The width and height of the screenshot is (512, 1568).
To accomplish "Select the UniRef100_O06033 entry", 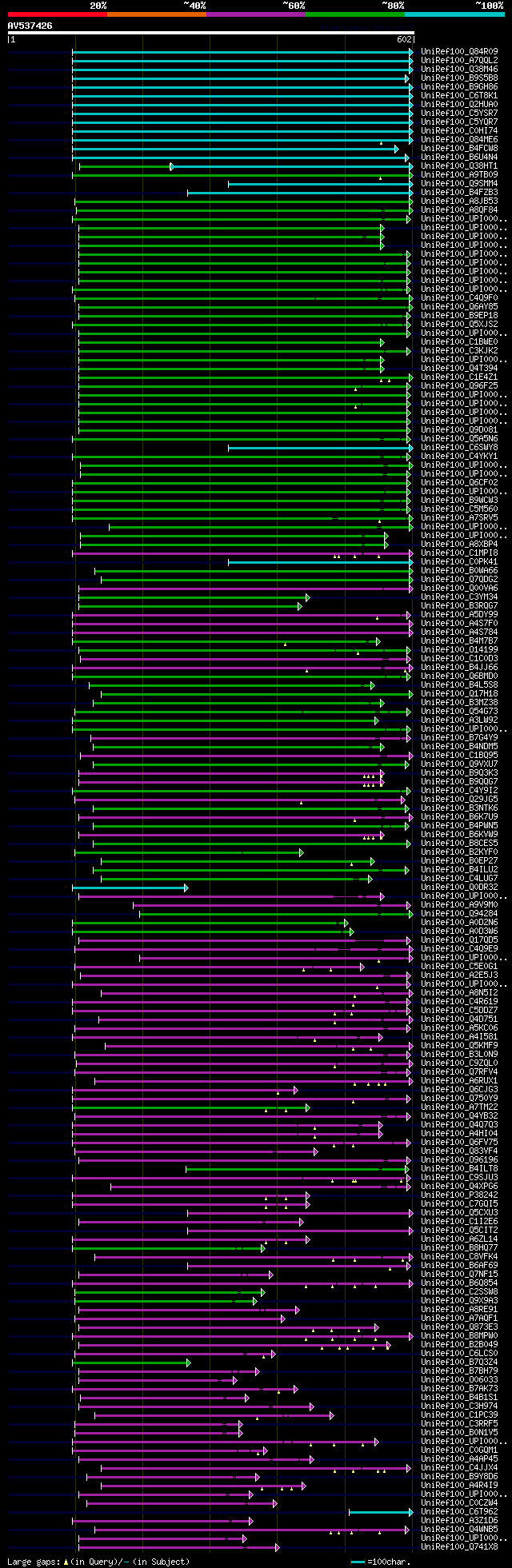I will click(459, 1380).
